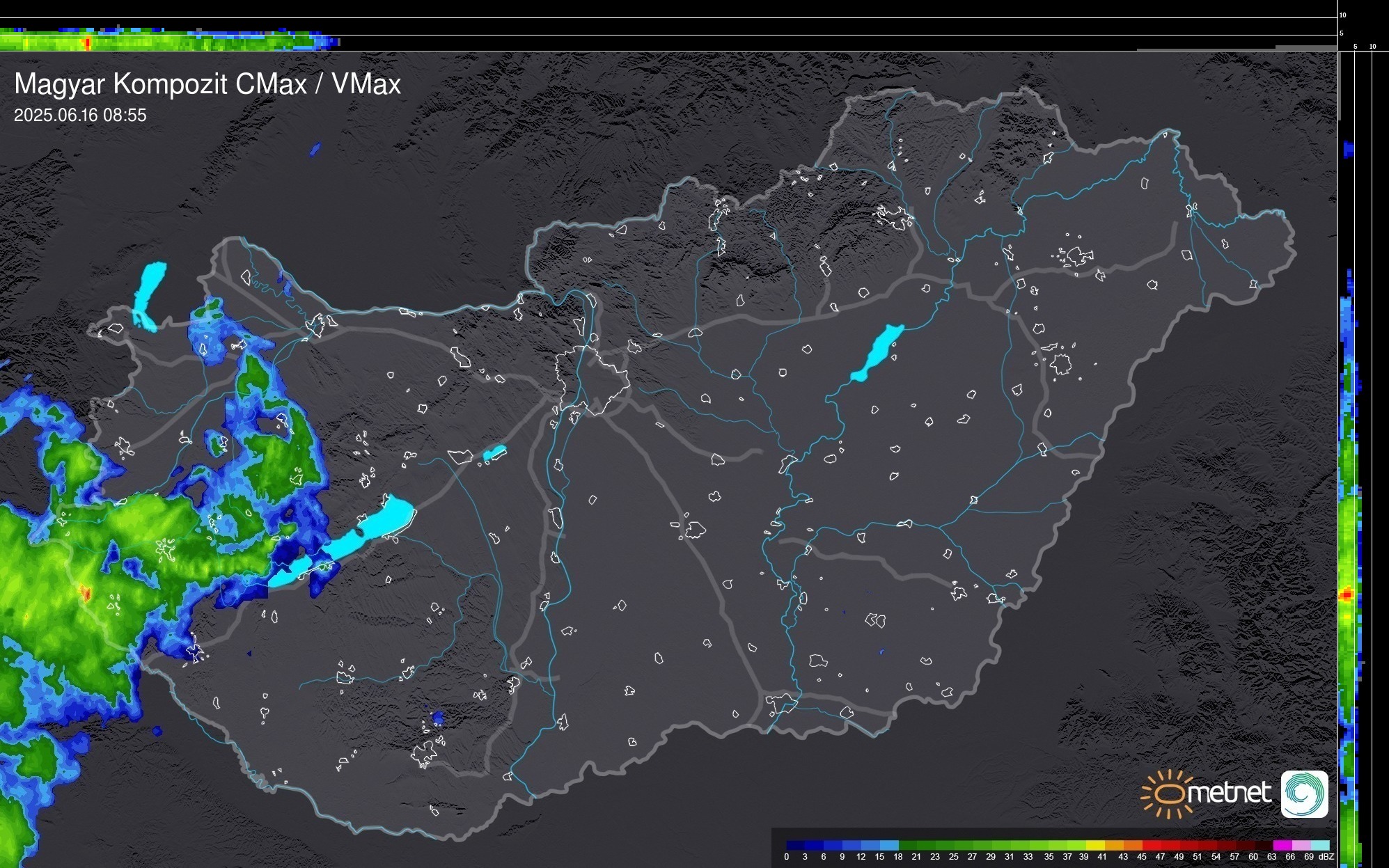The width and height of the screenshot is (1389, 868).
Task: Select the Magyar Kompozit CMax / VMax title
Action: click(207, 84)
